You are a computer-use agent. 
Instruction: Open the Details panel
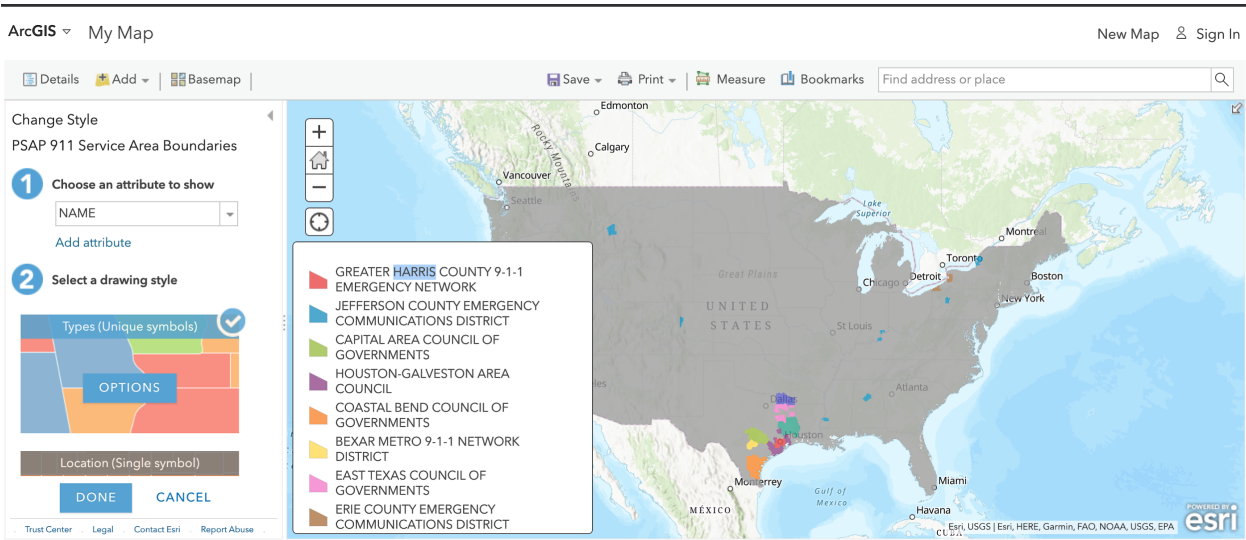click(x=51, y=79)
